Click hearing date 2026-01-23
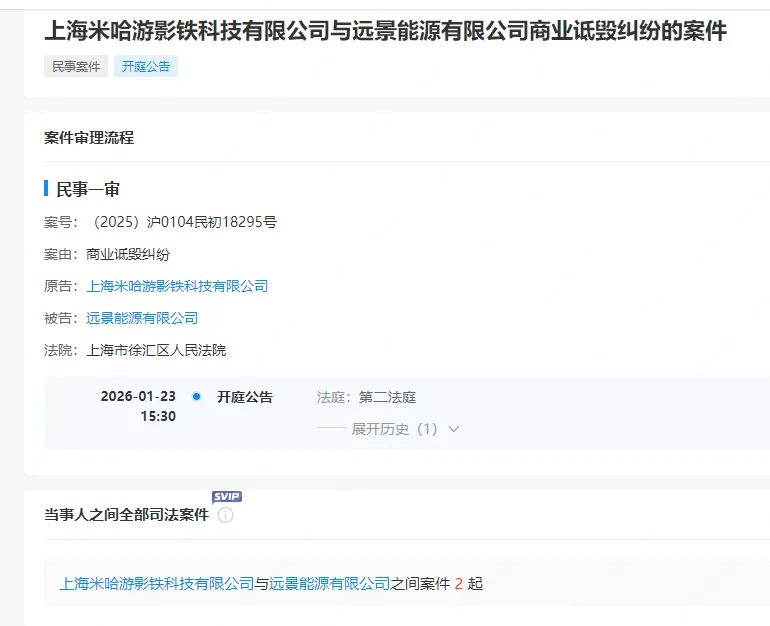770x626 pixels. tap(138, 396)
